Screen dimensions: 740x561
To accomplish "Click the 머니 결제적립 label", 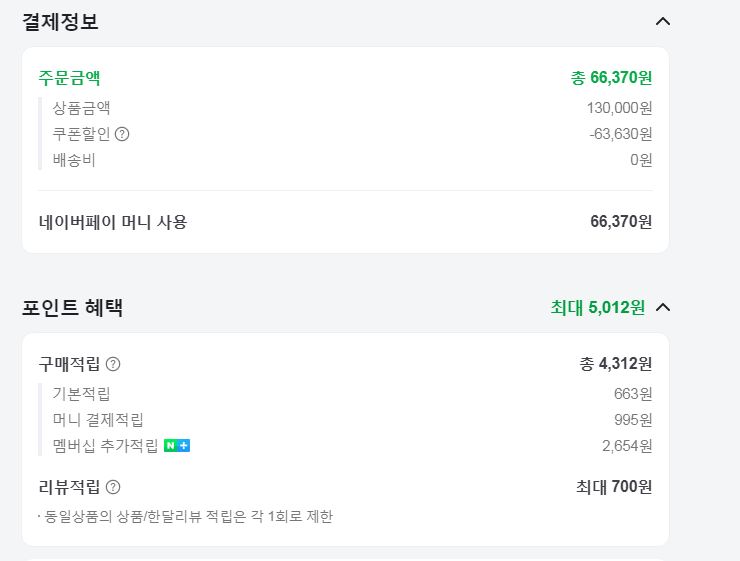I will [x=98, y=420].
